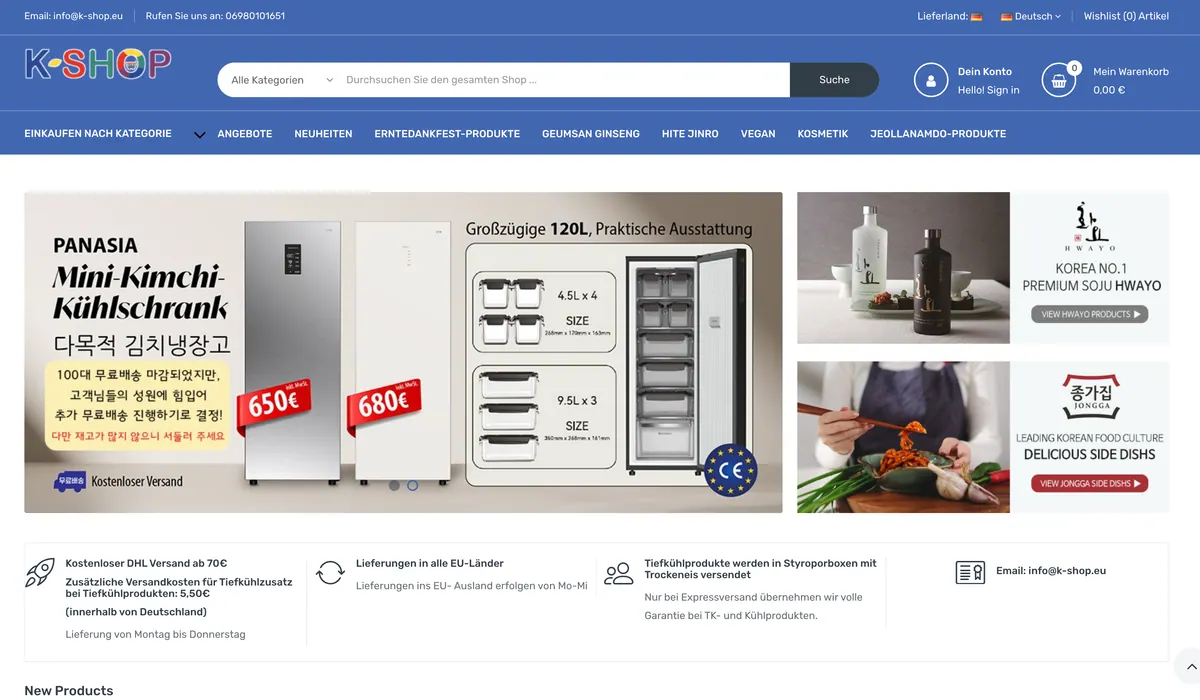This screenshot has width=1200, height=700.
Task: Click the K-SHOP logo
Action: point(98,65)
